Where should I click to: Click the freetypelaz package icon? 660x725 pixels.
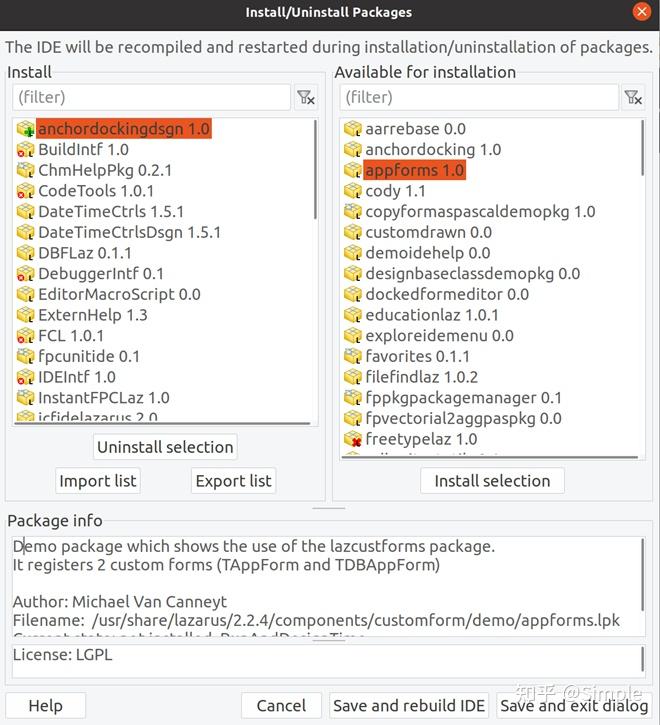click(x=352, y=439)
